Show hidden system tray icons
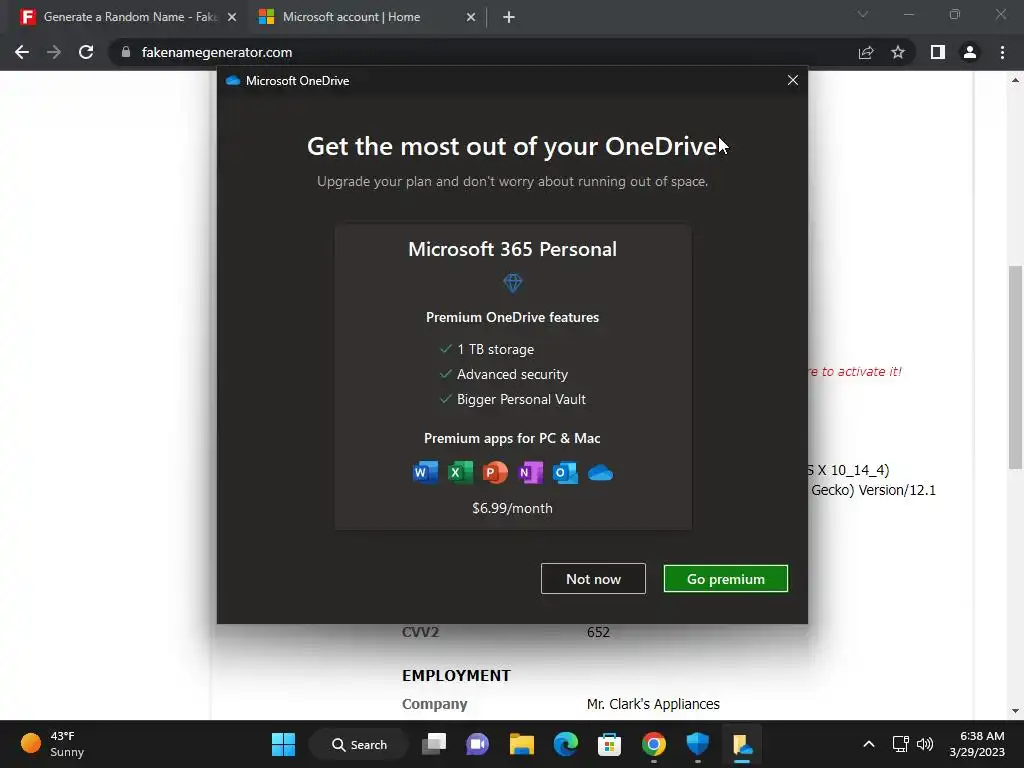1024x768 pixels. 869,744
